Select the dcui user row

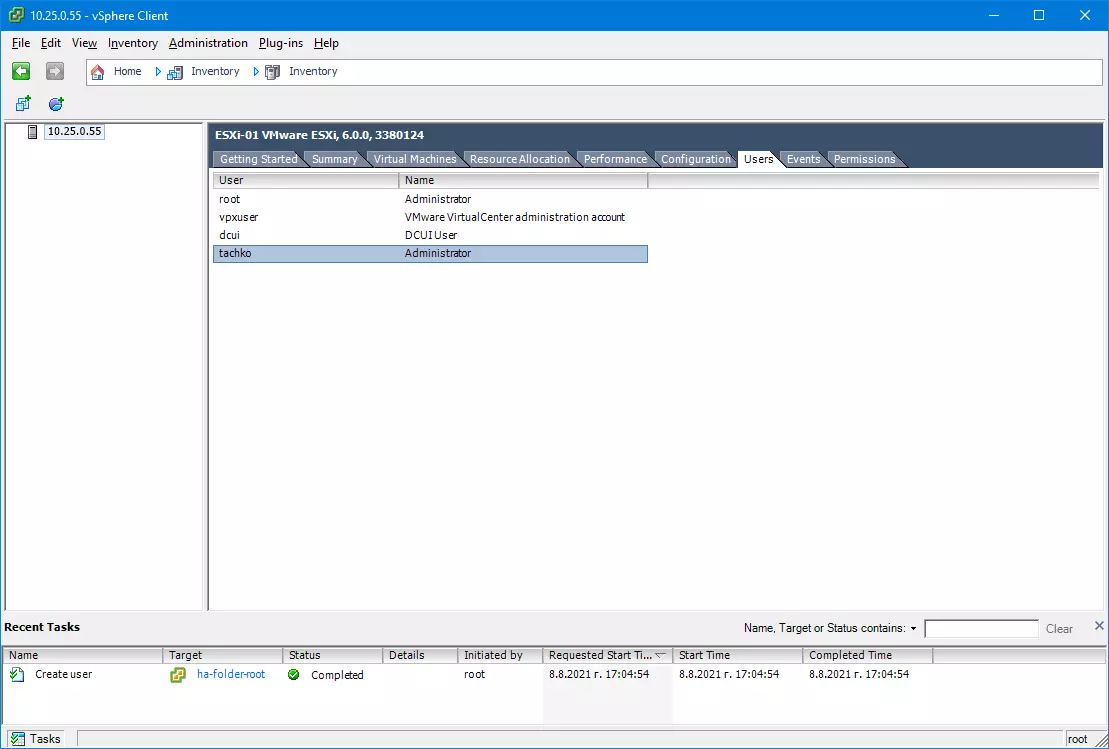pyautogui.click(x=430, y=235)
